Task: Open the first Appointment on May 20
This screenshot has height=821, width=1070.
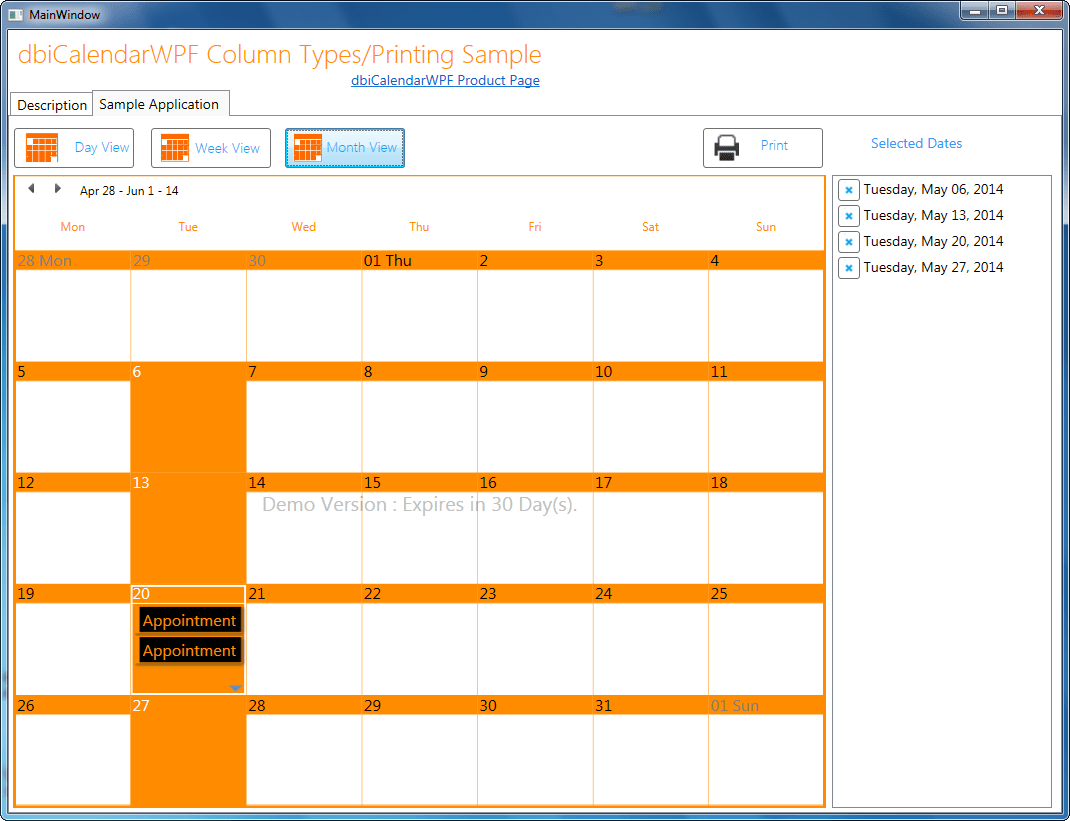Action: [x=189, y=621]
